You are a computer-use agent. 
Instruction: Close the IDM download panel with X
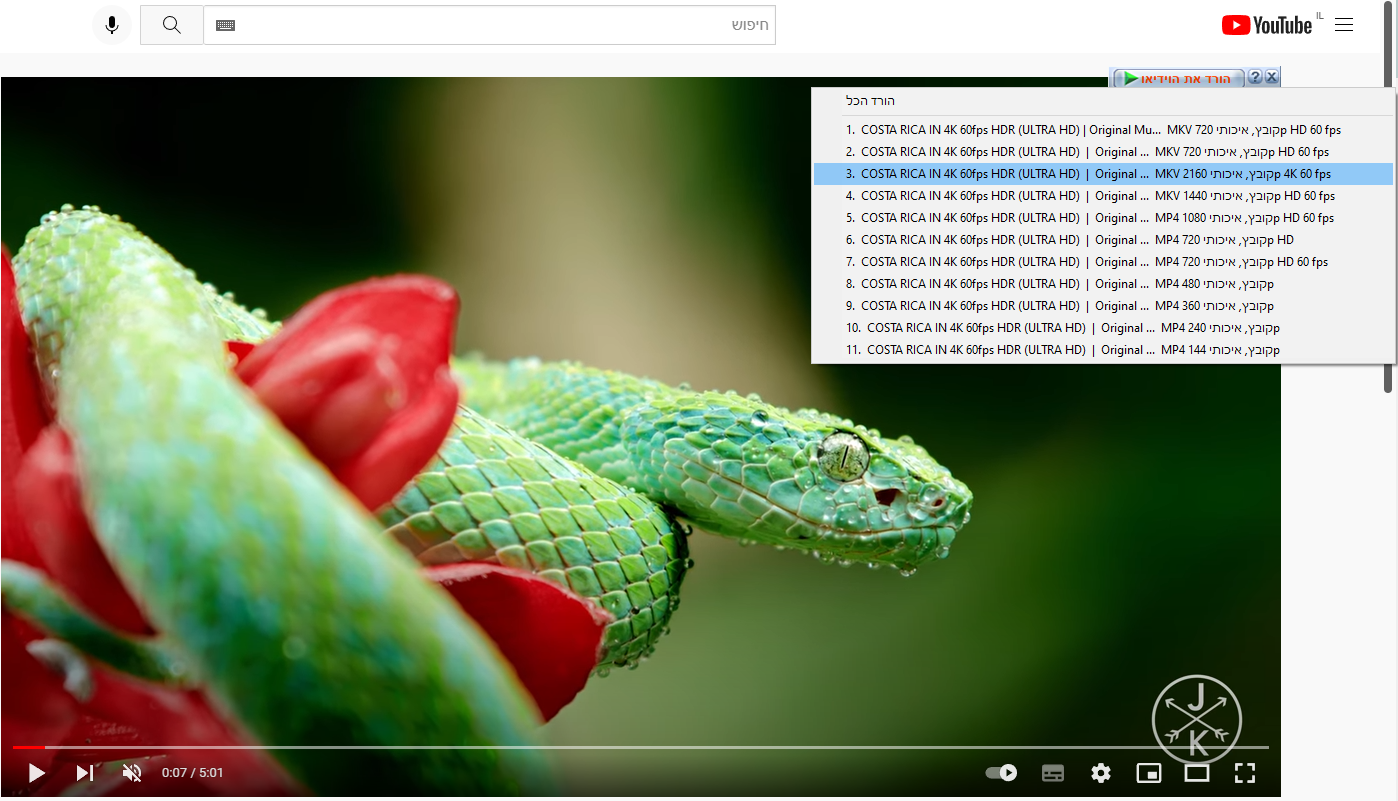[1271, 78]
